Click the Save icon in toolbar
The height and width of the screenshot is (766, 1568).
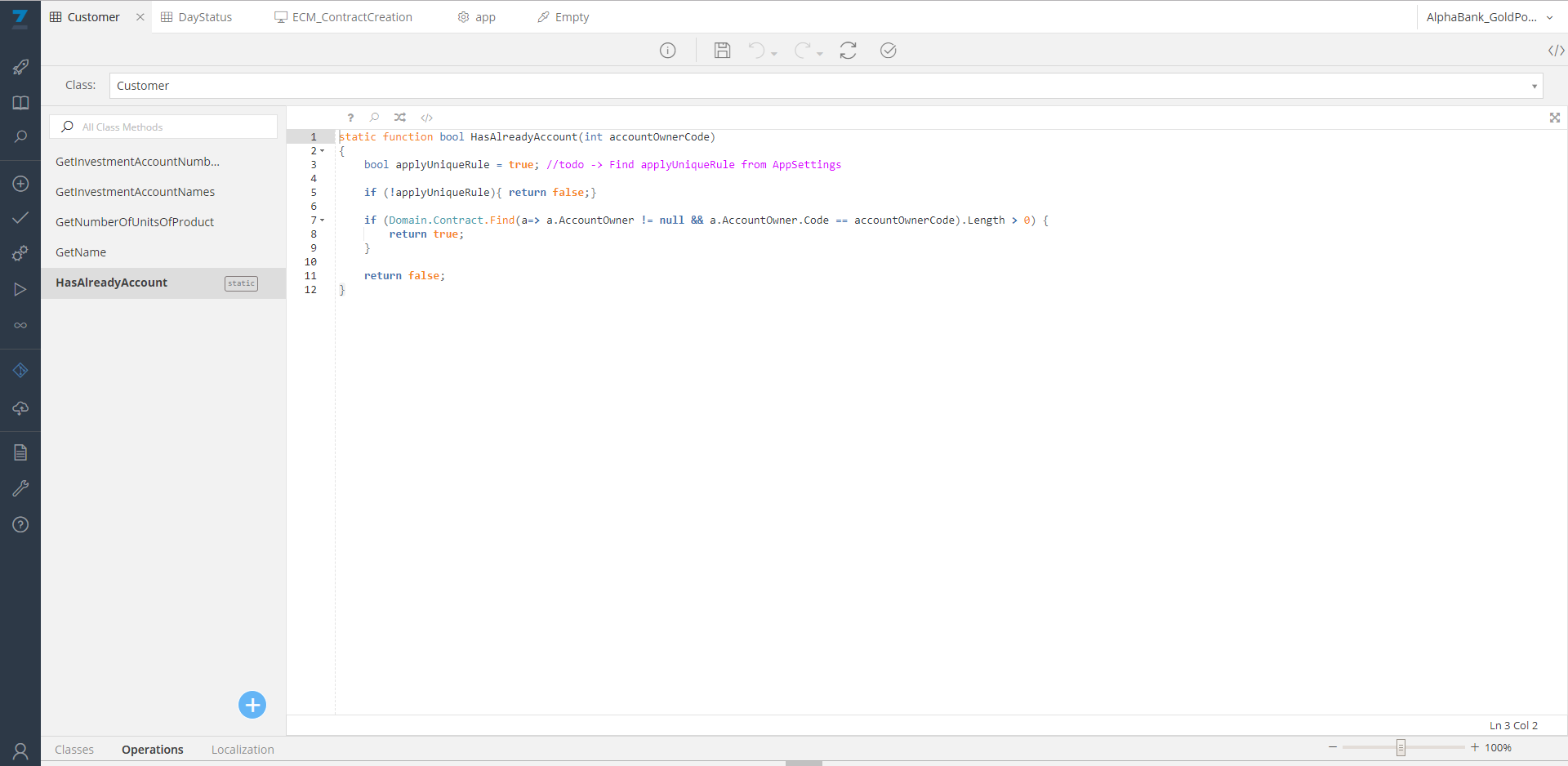tap(722, 51)
